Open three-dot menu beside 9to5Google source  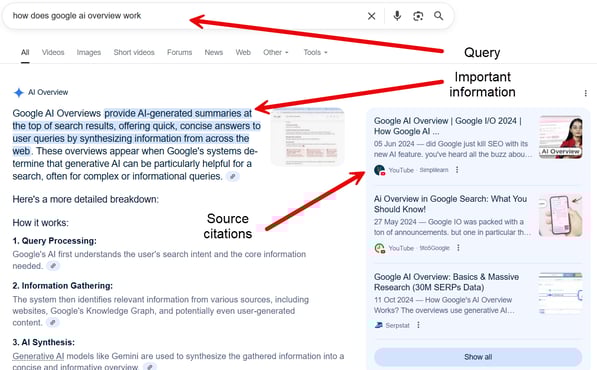[x=458, y=248]
